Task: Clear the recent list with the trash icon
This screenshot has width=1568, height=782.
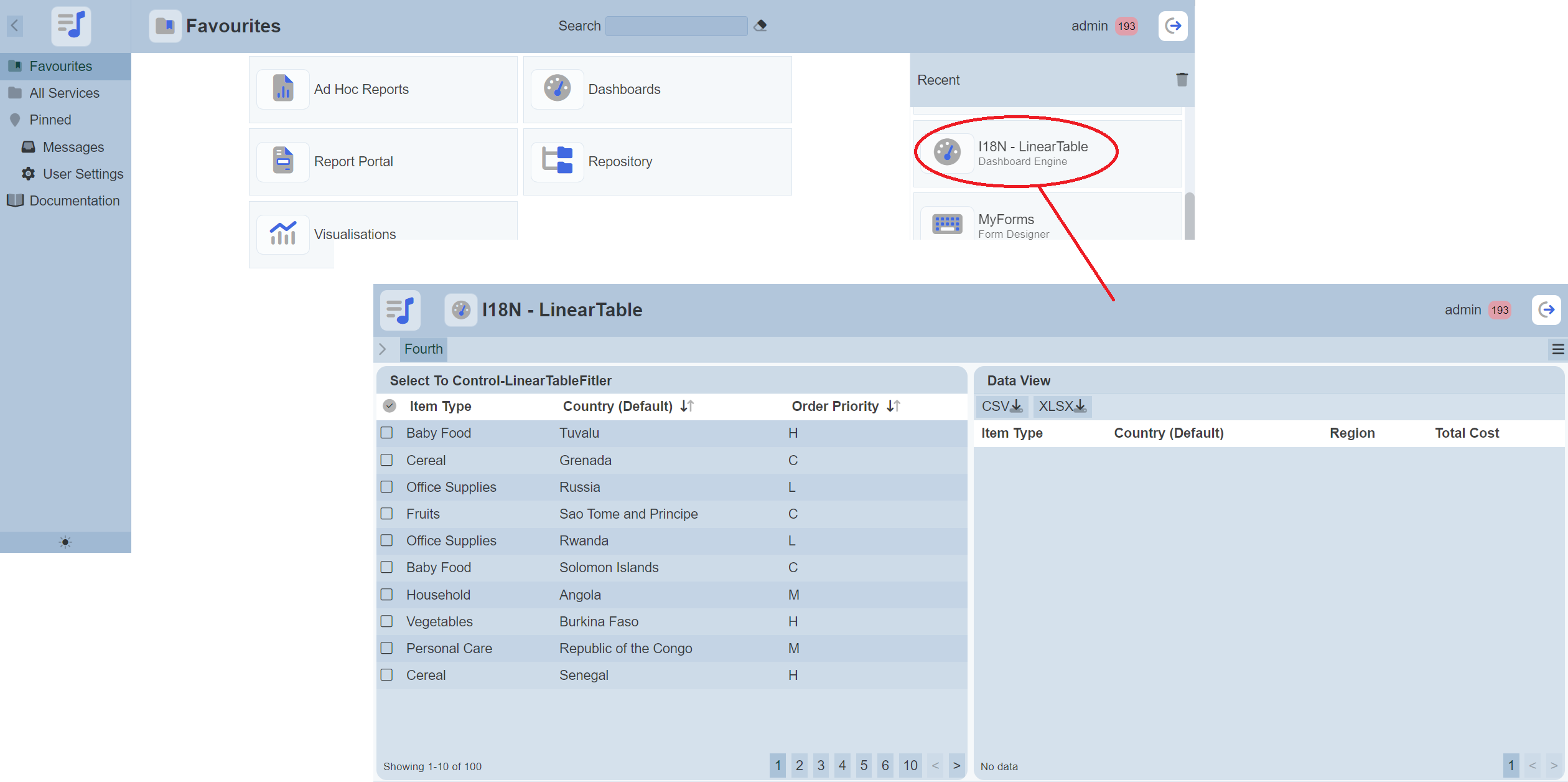Action: [1182, 80]
